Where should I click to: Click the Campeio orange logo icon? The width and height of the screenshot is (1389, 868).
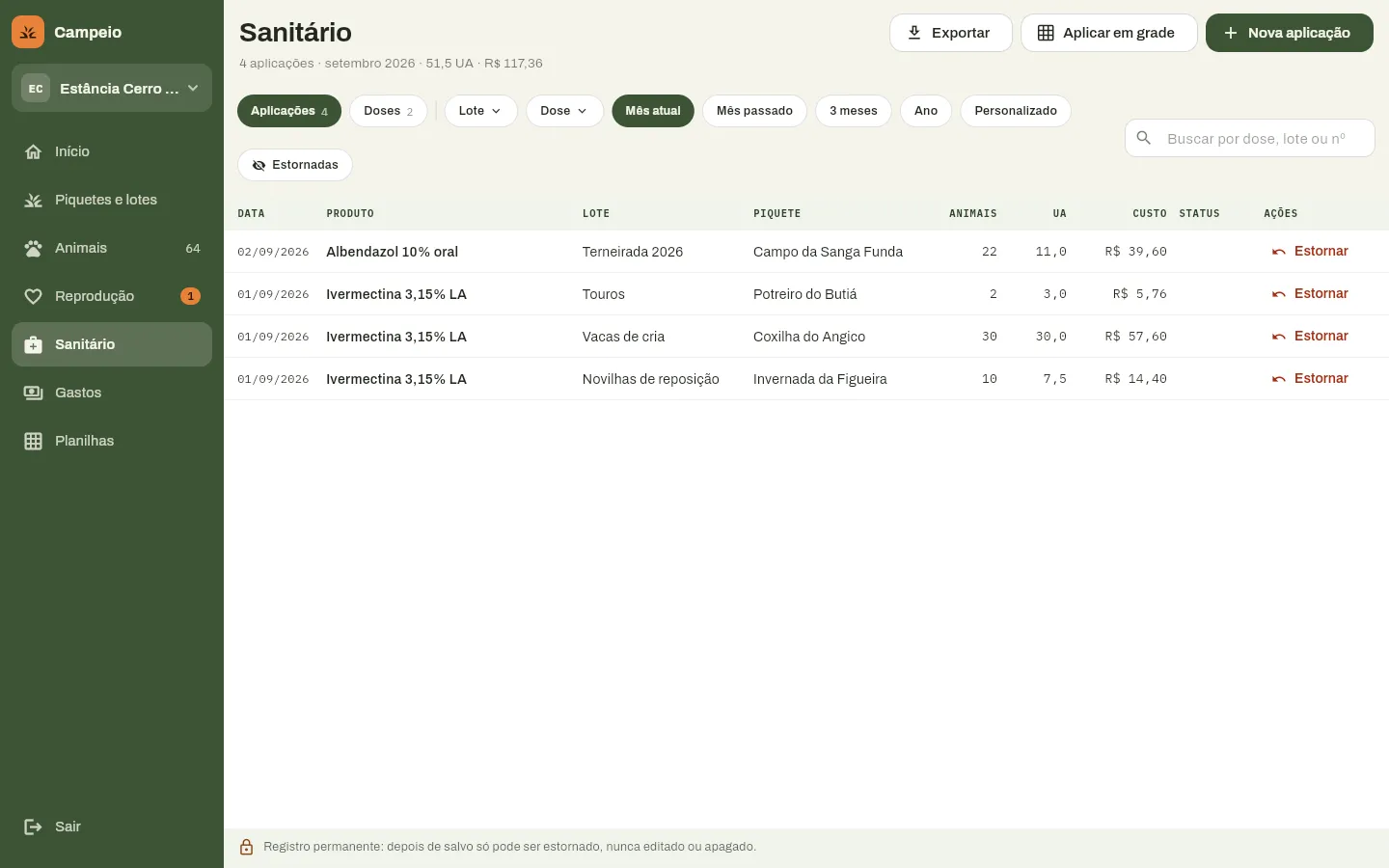tap(28, 32)
